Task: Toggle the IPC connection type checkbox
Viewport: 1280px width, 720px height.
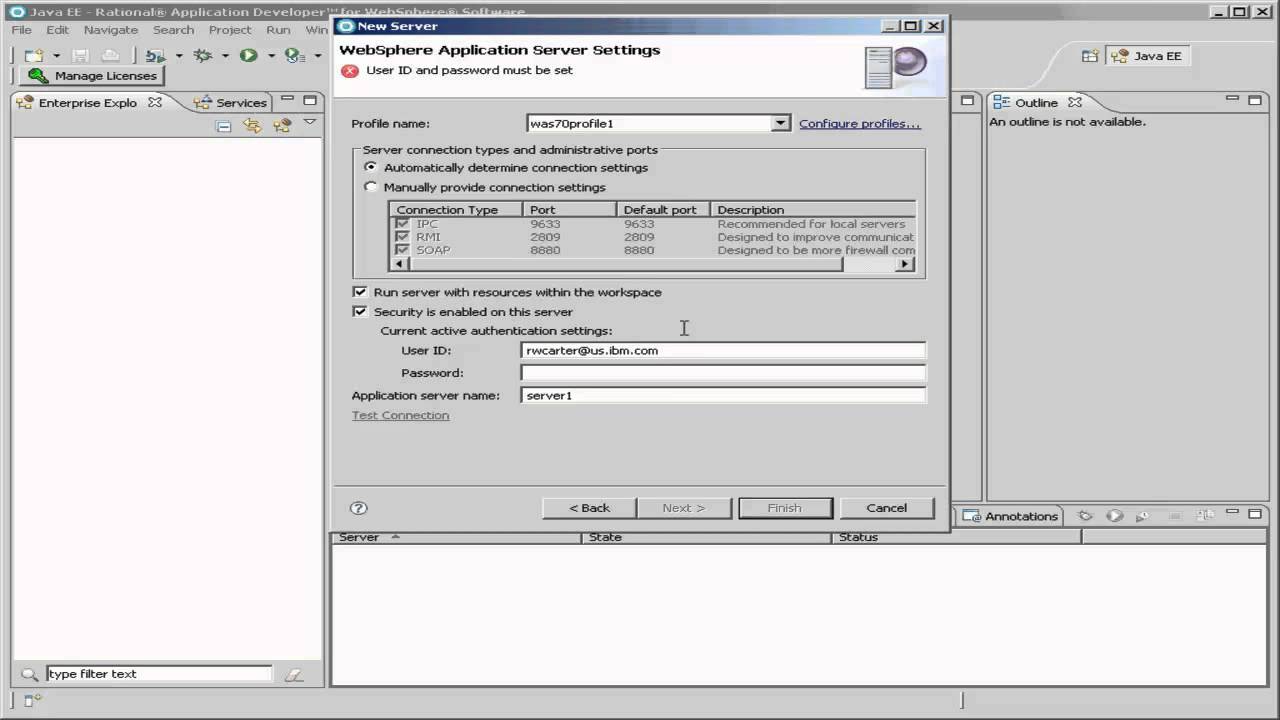Action: tap(402, 224)
